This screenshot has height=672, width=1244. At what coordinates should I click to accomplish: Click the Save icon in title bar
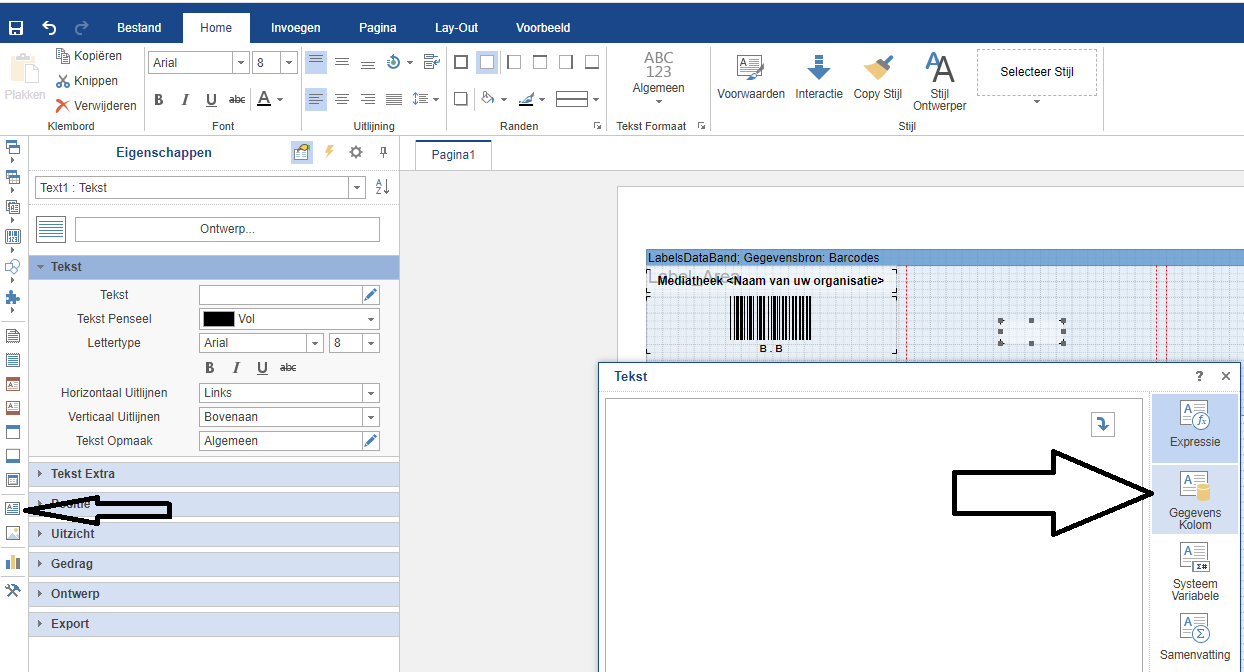click(x=16, y=28)
